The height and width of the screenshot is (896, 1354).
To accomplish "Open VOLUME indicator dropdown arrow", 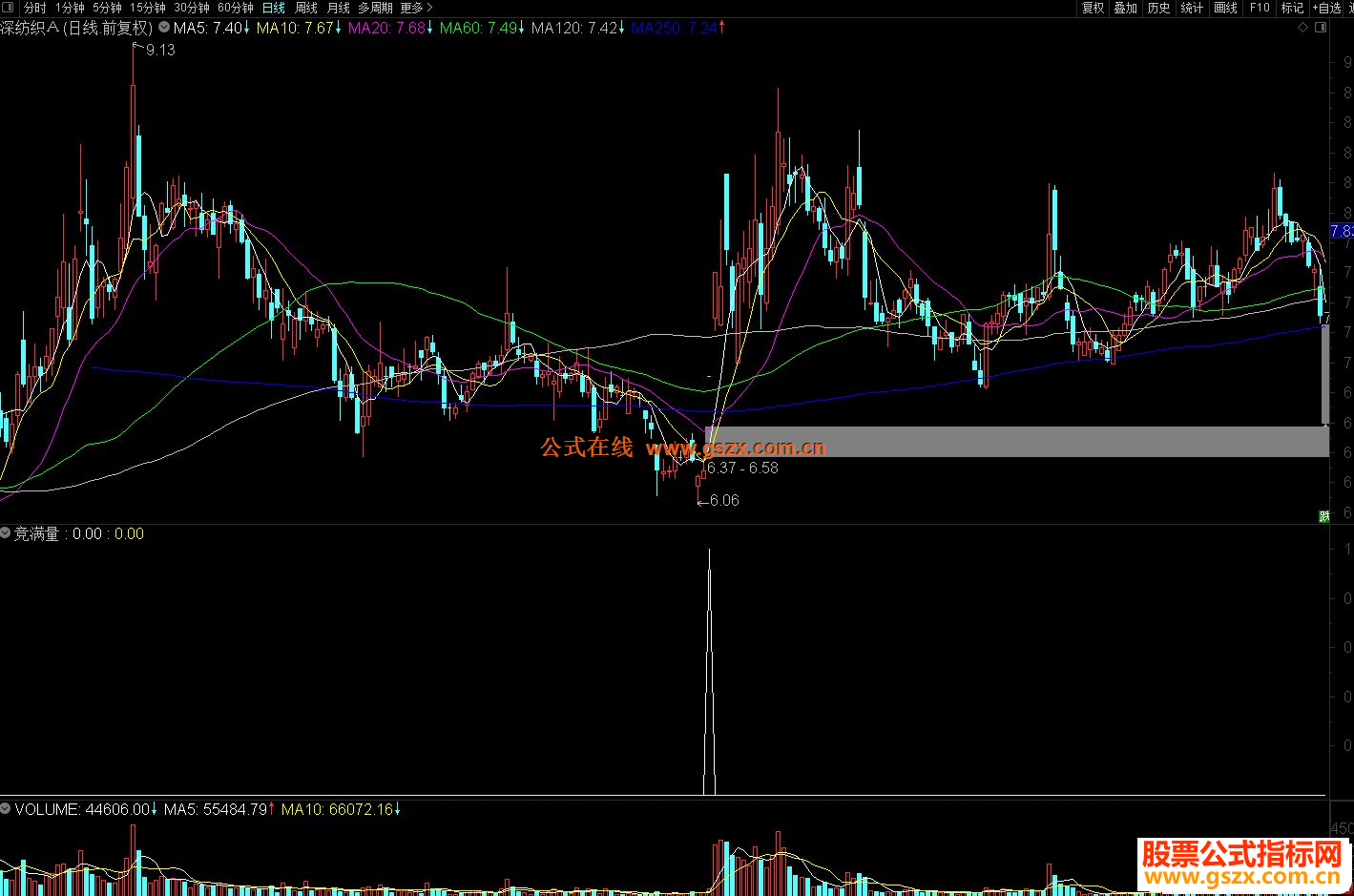I will point(6,808).
